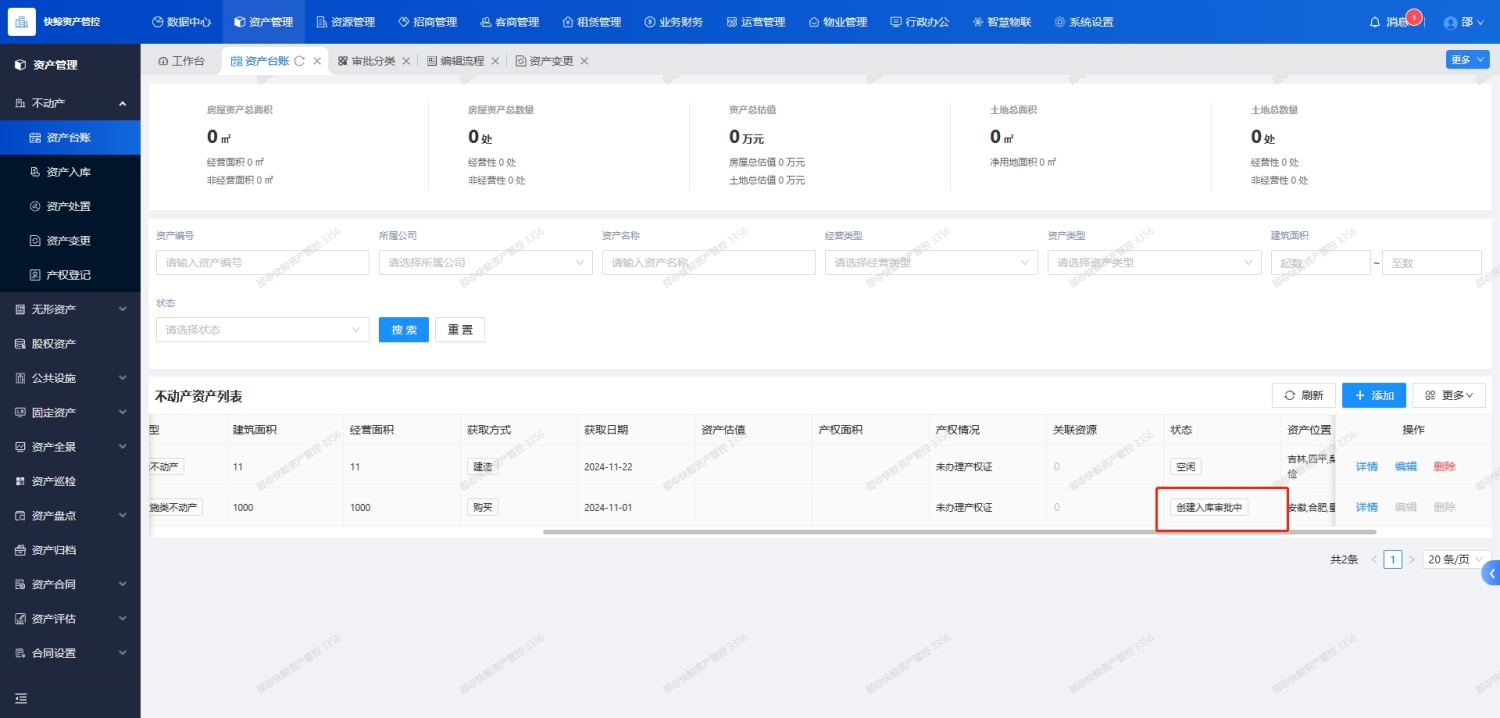This screenshot has height=718, width=1500.
Task: Close the 资产变更 tab
Action: [584, 61]
